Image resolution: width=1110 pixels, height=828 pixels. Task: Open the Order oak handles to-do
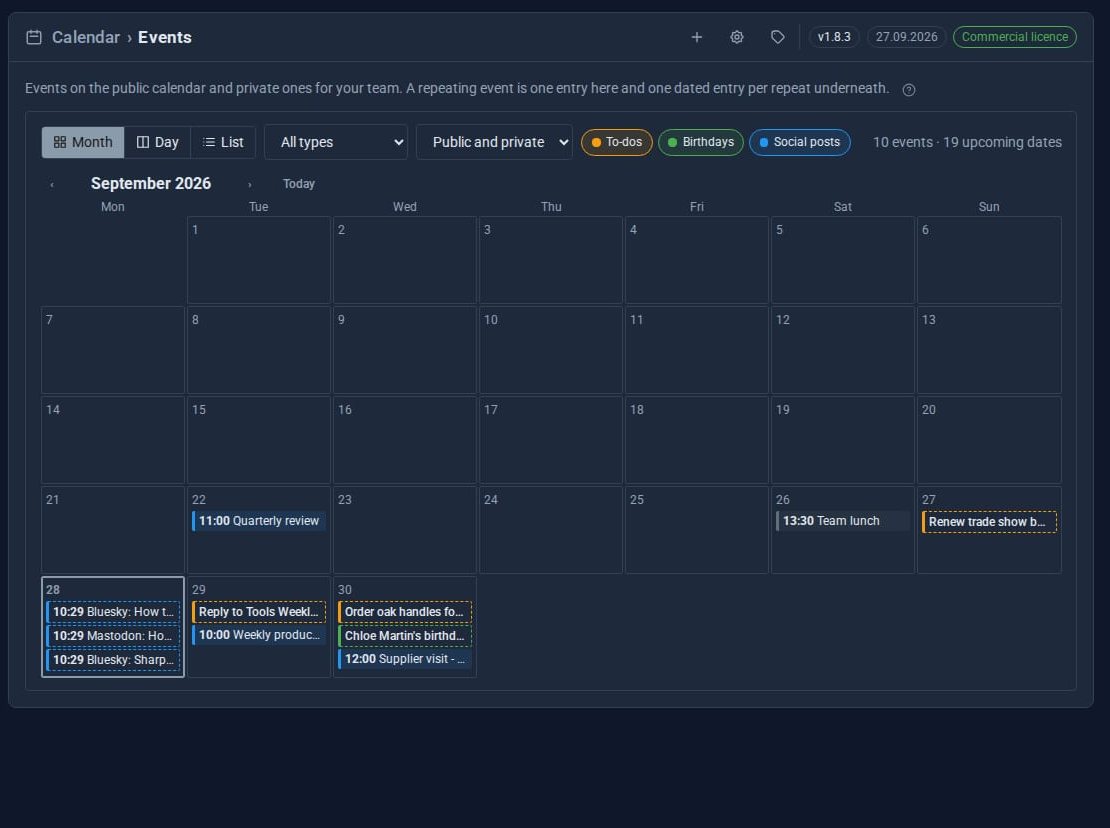point(405,611)
